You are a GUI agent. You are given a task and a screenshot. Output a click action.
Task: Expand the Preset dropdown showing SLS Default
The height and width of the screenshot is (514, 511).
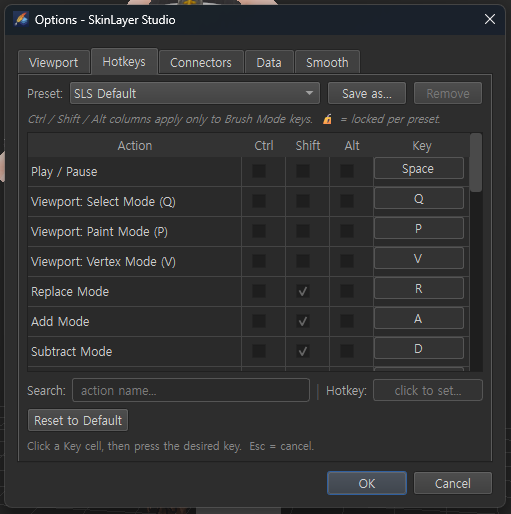195,93
